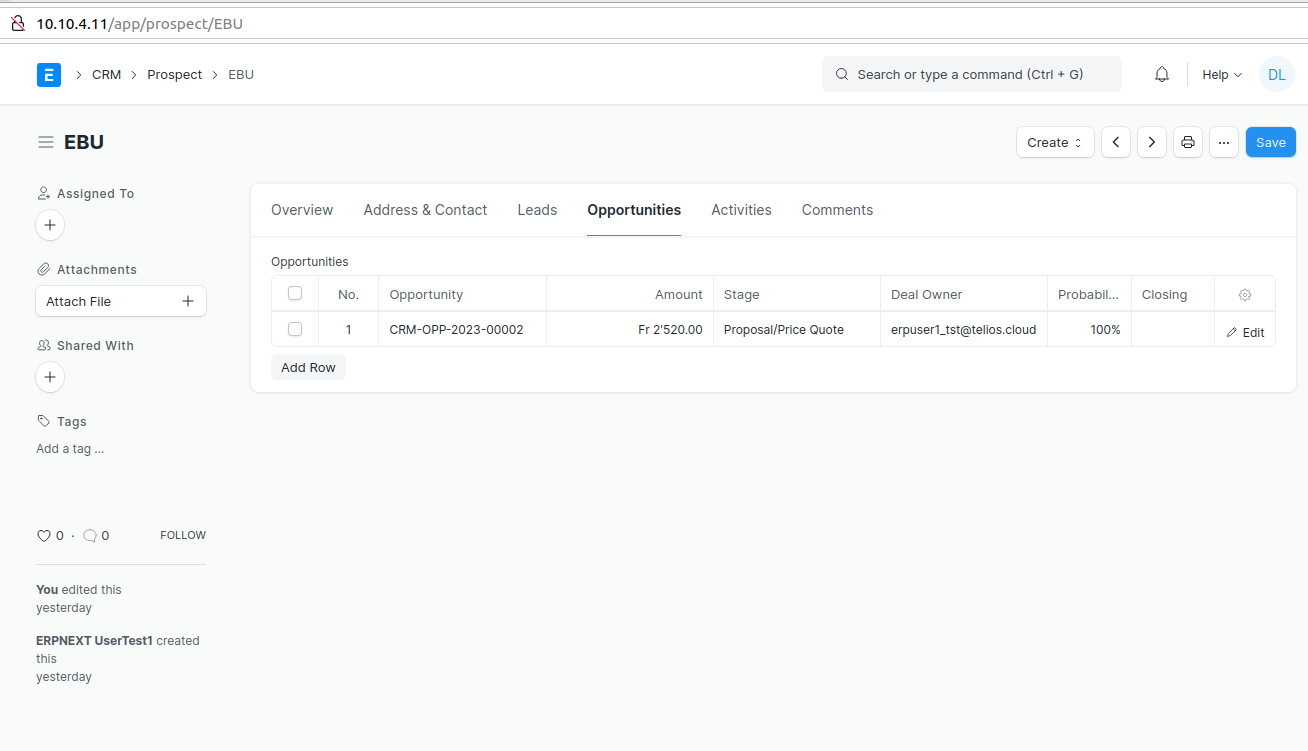Open the ERPNext home logo icon

click(x=48, y=74)
